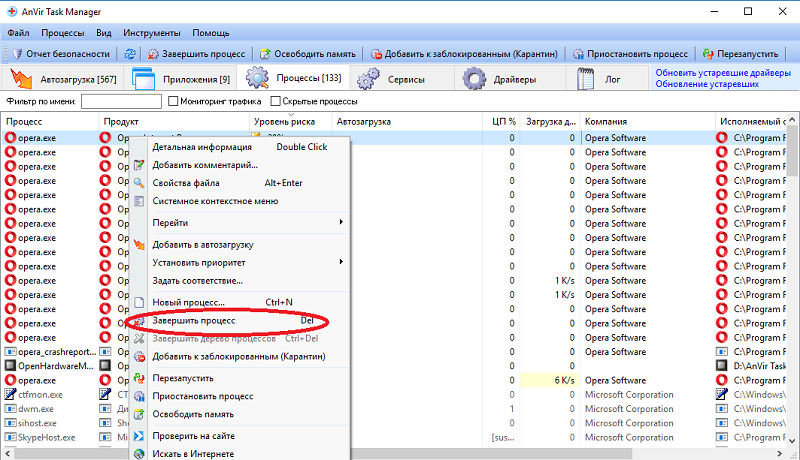Viewport: 800px width, 460px height.
Task: Open the Процессы menu
Action: [x=63, y=33]
